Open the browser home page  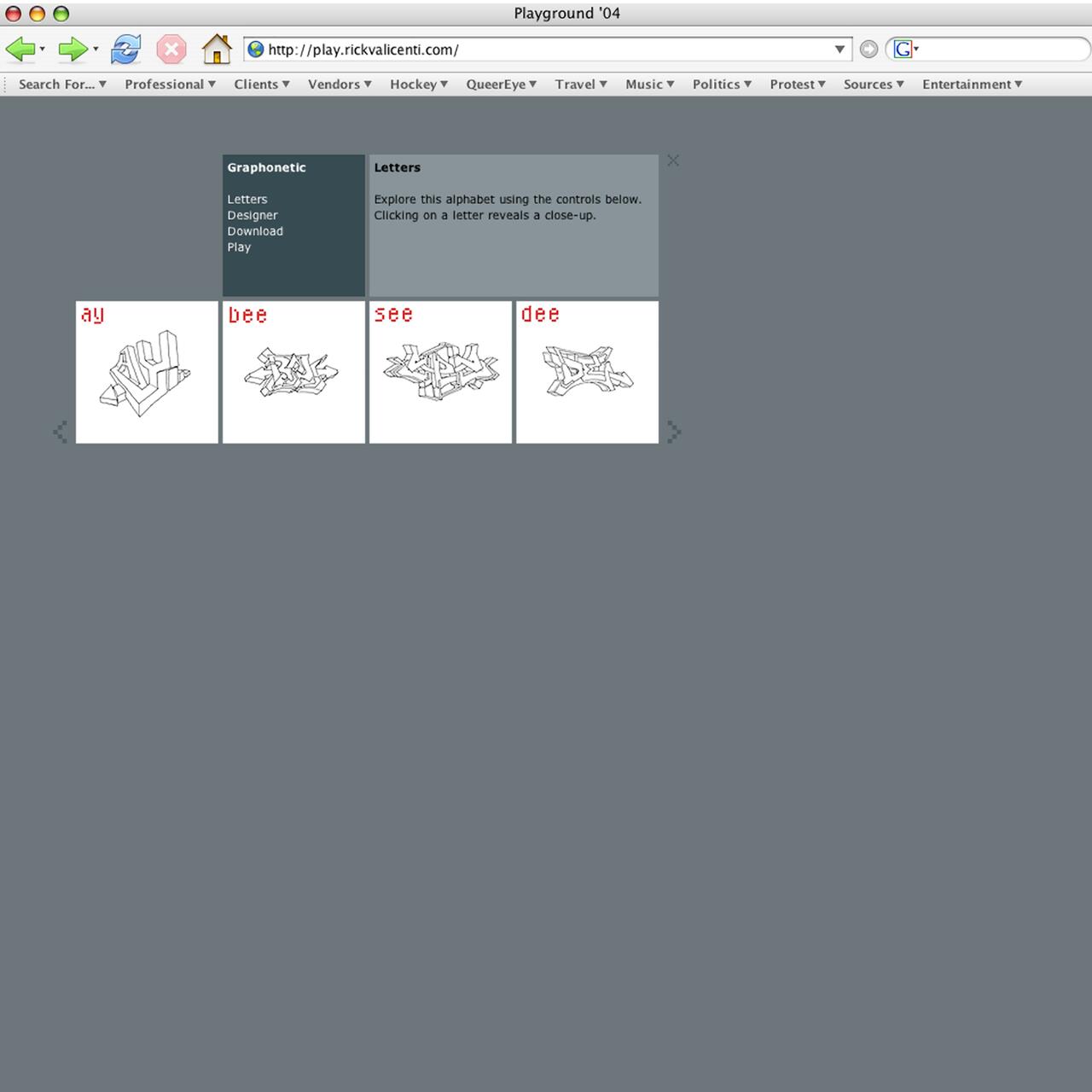tap(217, 49)
